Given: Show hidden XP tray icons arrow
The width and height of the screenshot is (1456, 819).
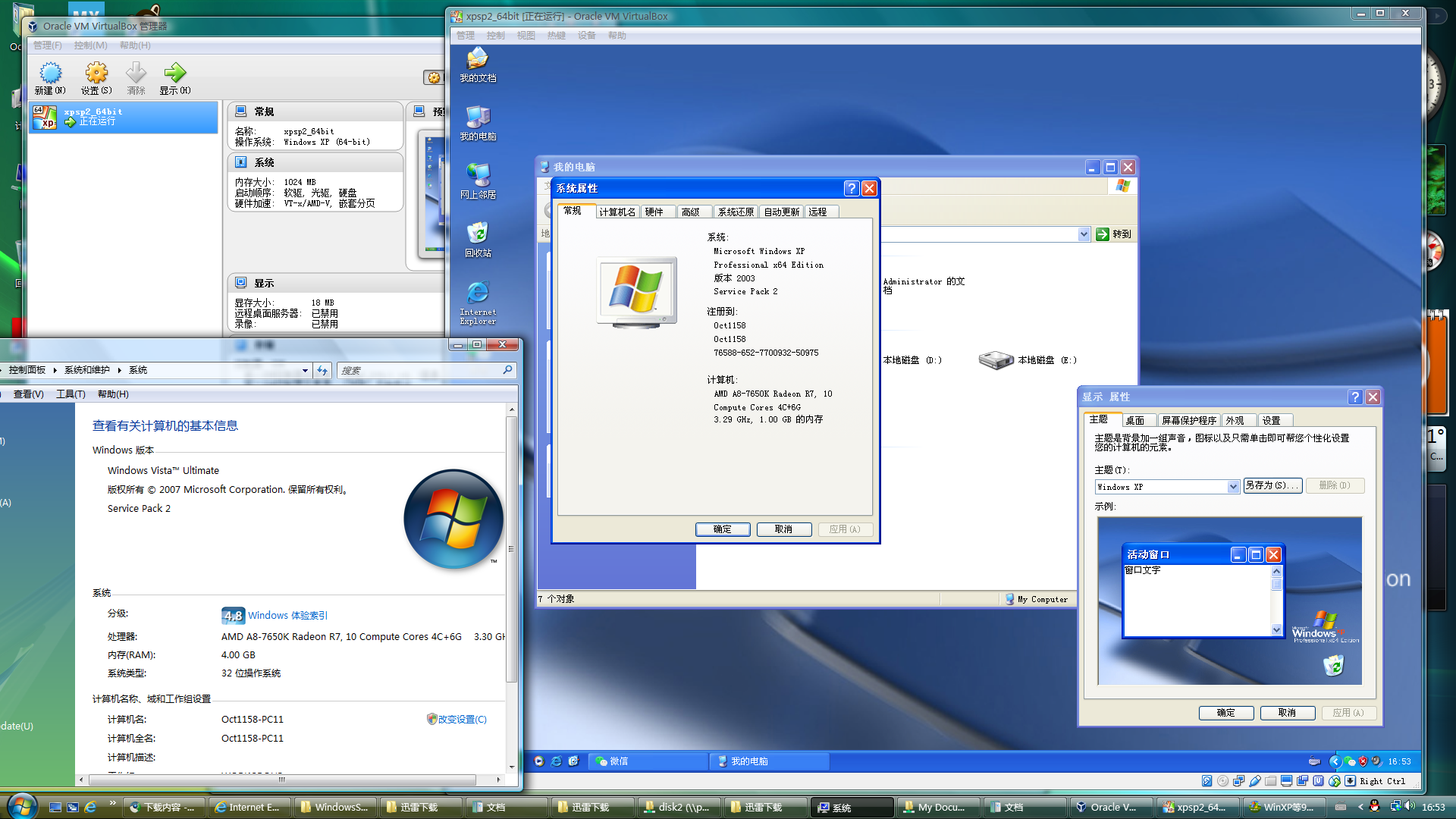Looking at the screenshot, I should [1335, 761].
